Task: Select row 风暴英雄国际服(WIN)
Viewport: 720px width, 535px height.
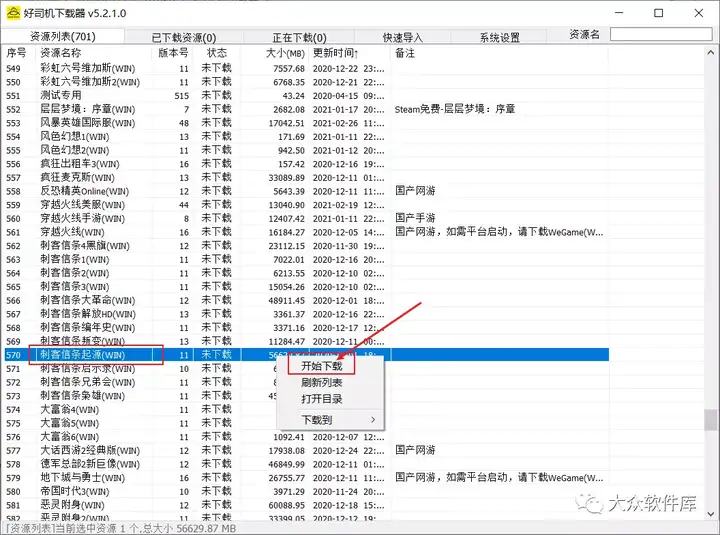Action: pyautogui.click(x=307, y=123)
